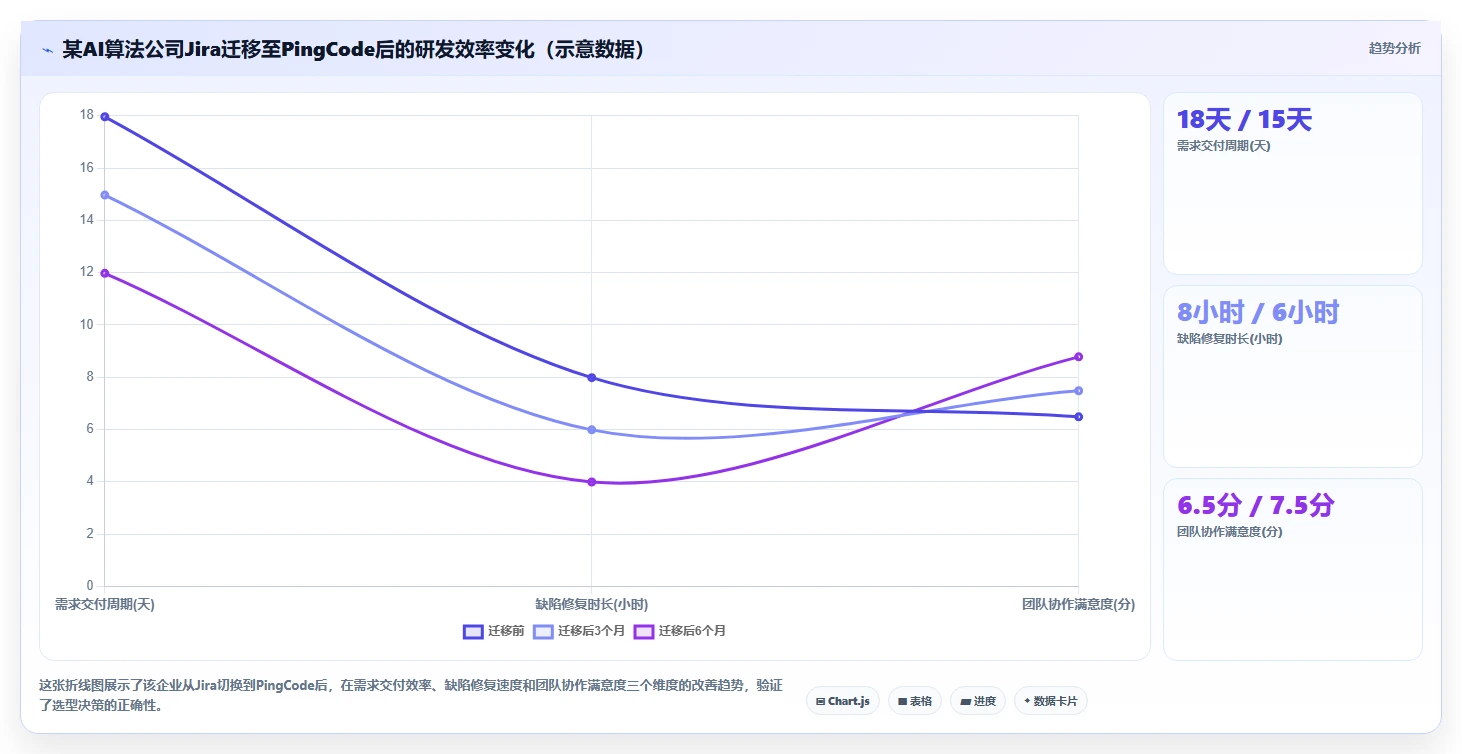Click the 迁移前 point on 缺陷修复时长 at 8
Screen dimensions: 1462x754
[x=591, y=378]
